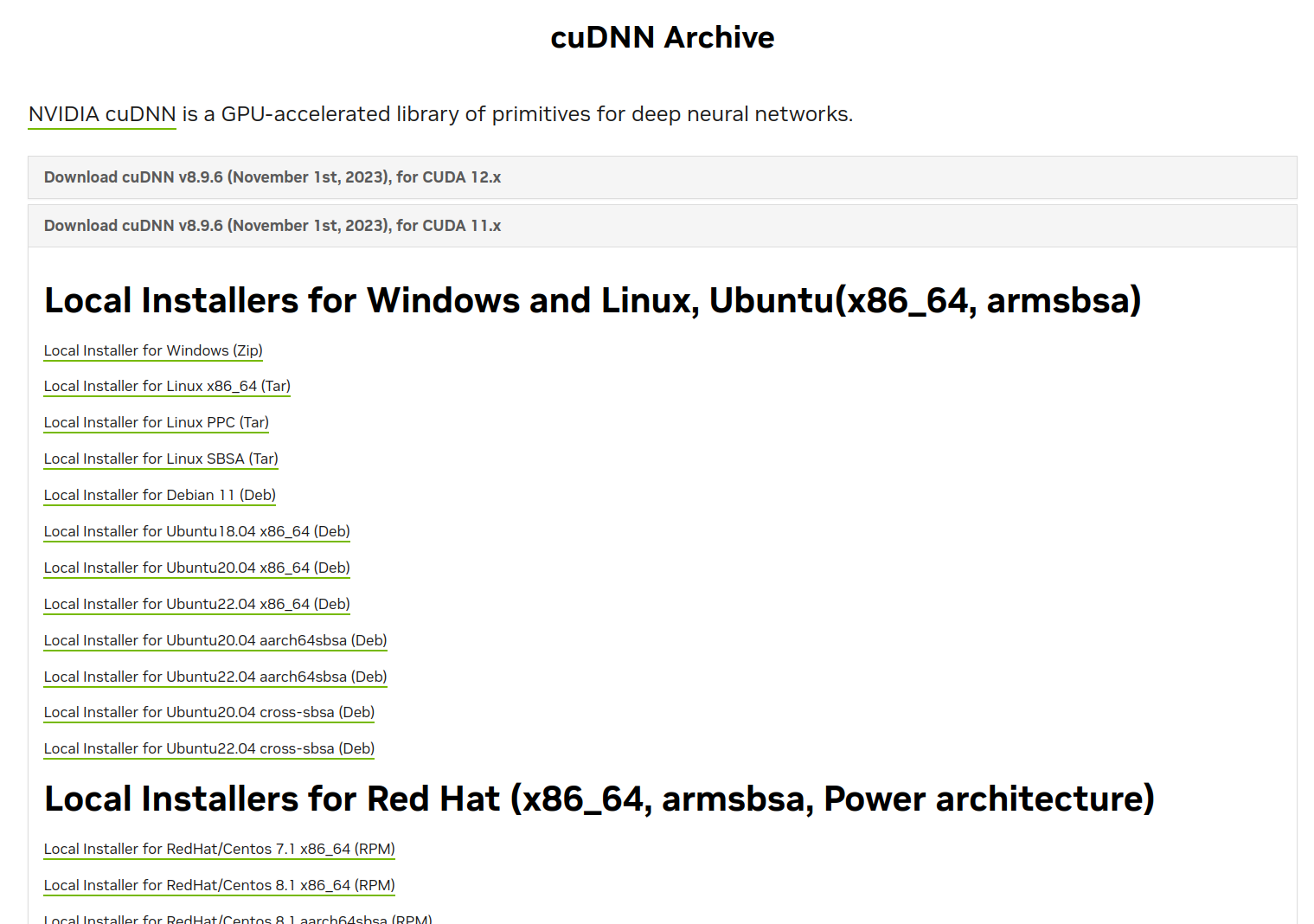Download Ubuntu20.04 x86_64 (Deb) installer
This screenshot has width=1314, height=924.
point(197,568)
